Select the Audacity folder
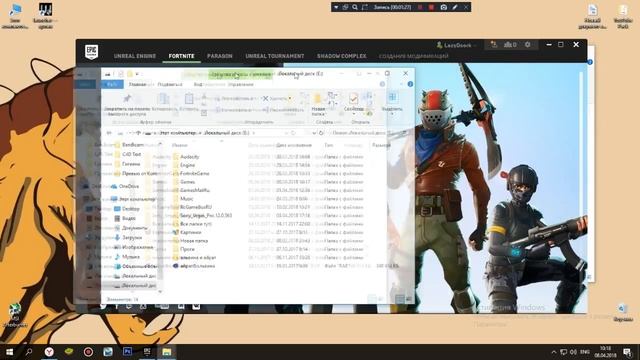This screenshot has height=360, width=640. (189, 157)
